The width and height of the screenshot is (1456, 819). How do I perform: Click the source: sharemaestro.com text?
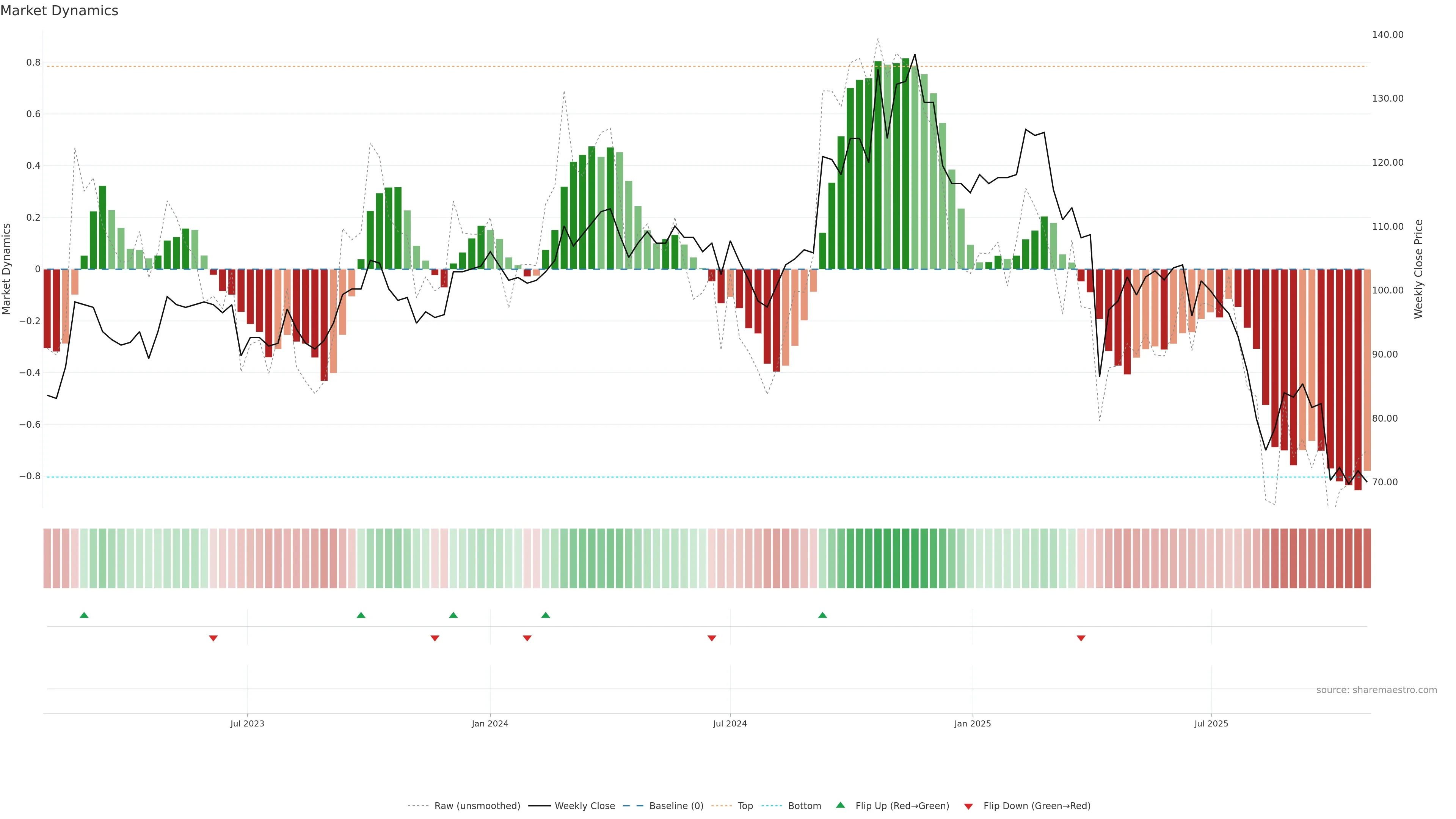click(x=1376, y=690)
